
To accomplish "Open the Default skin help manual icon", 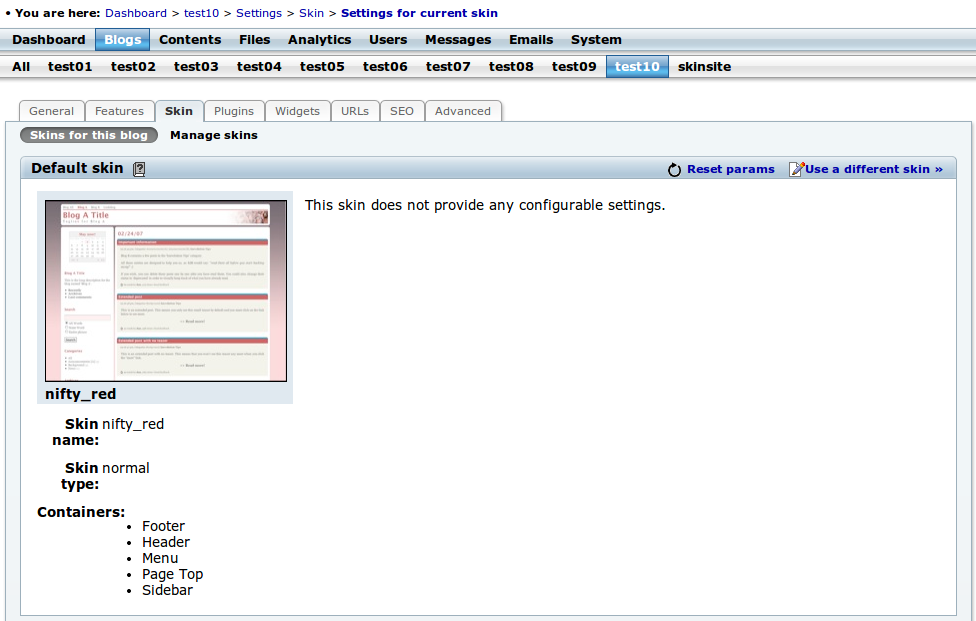I will 139,169.
